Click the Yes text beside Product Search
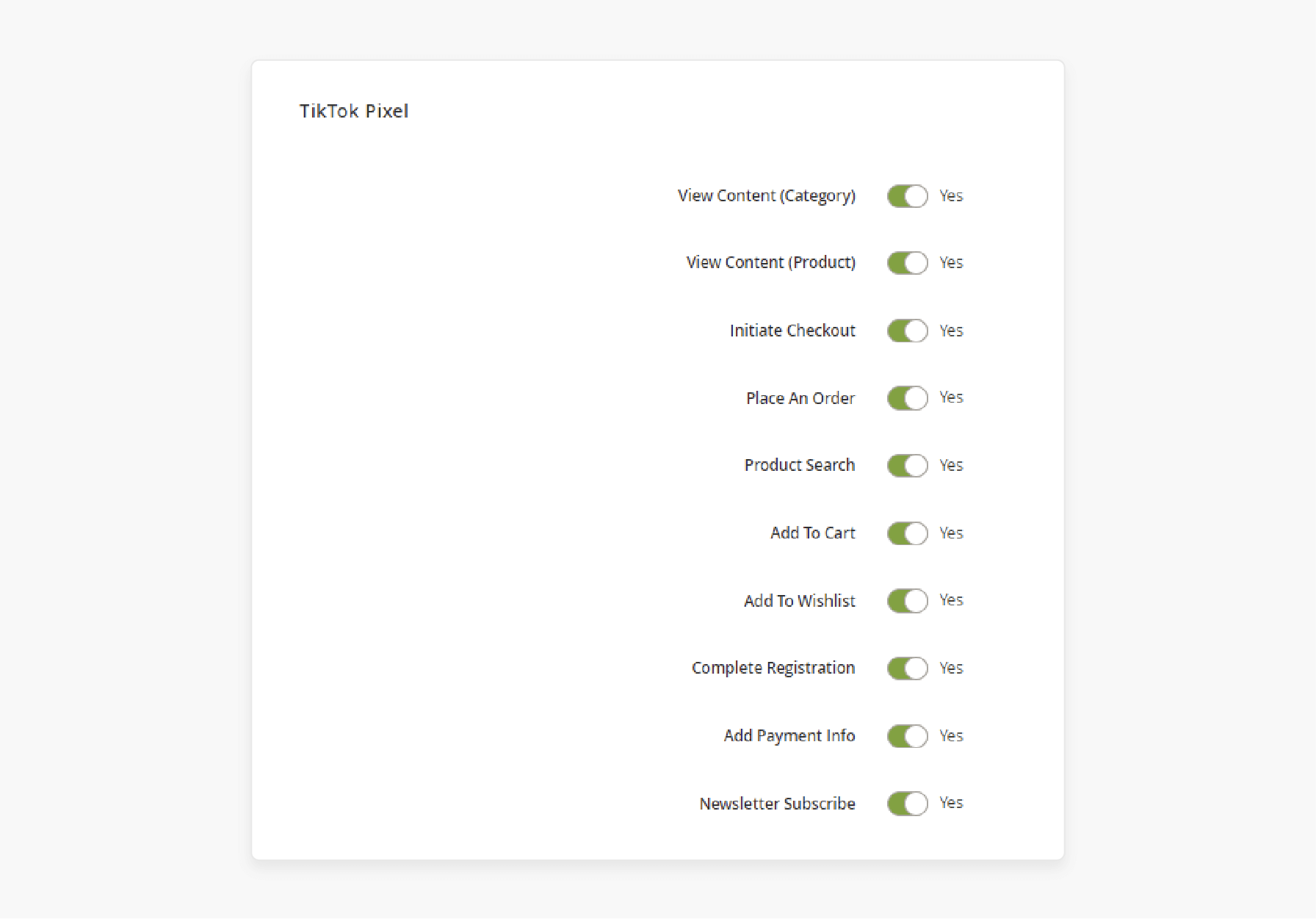The width and height of the screenshot is (1316, 919). (x=951, y=466)
